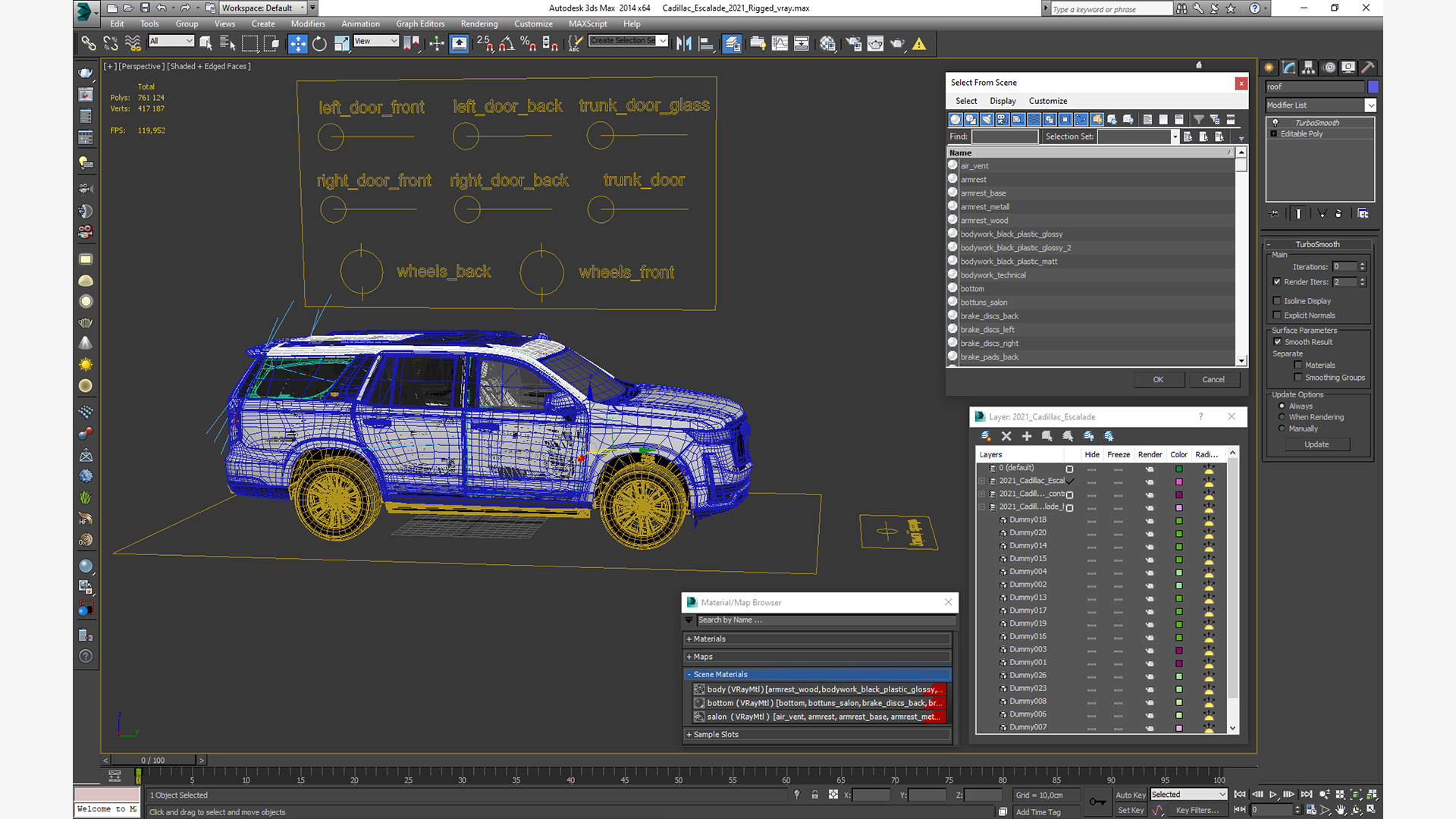Click Remove modifier trash icon in stack

pos(1338,214)
